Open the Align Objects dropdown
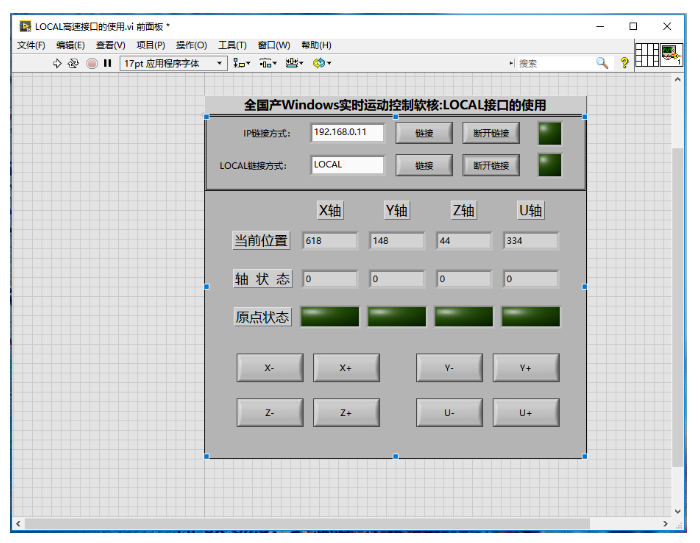 pos(242,63)
